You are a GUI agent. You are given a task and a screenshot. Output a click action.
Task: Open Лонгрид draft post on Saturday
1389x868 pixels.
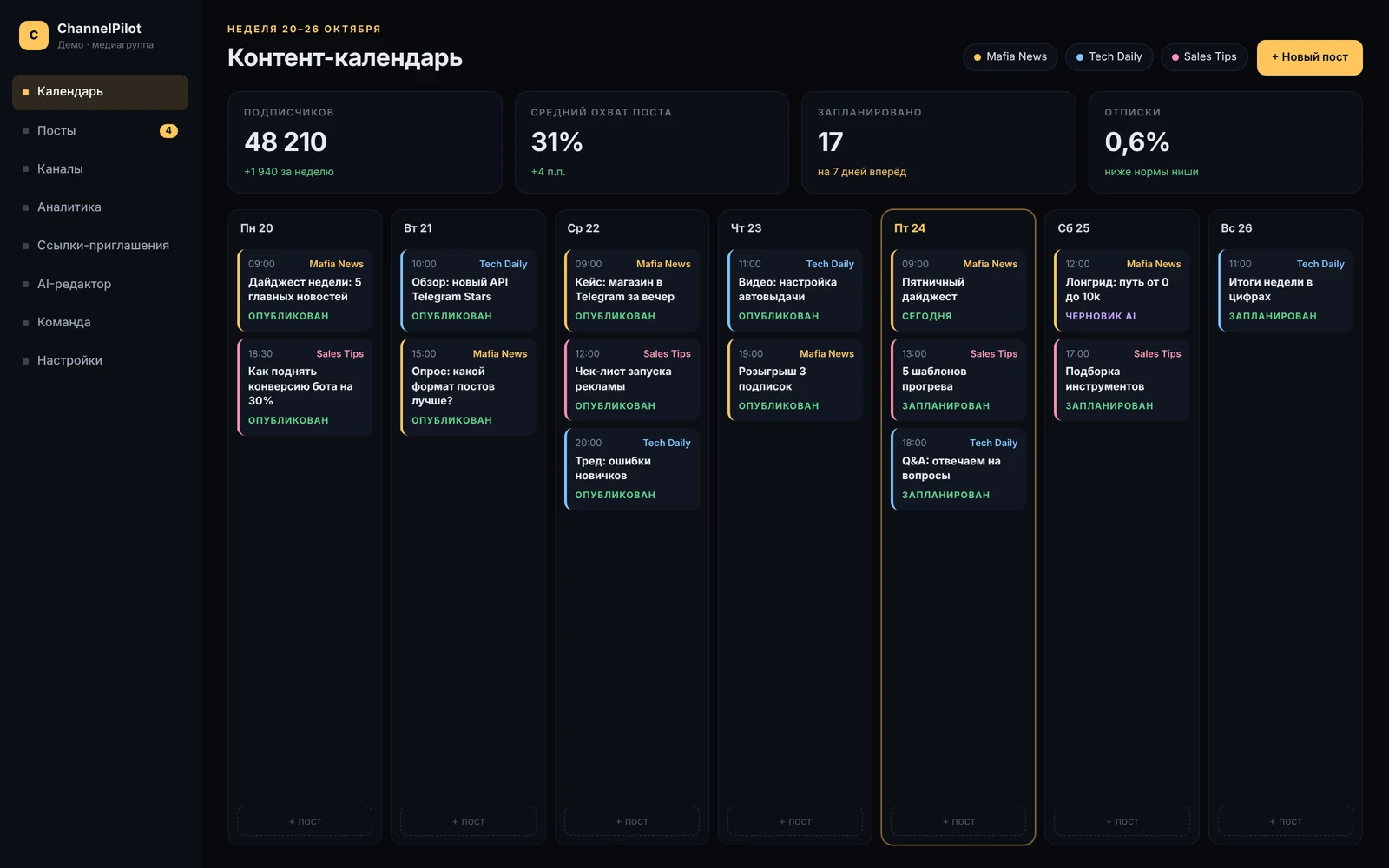[1122, 291]
